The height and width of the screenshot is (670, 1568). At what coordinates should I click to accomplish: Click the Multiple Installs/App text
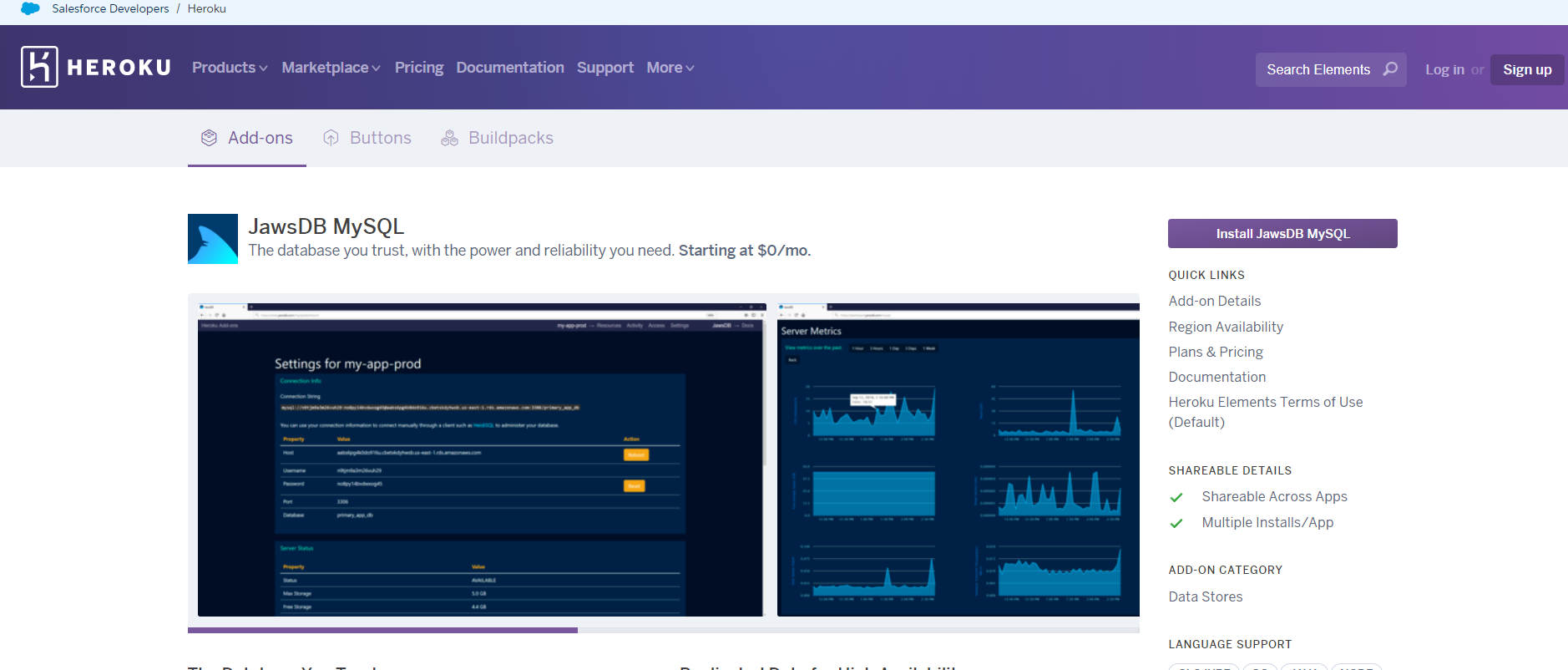click(1267, 522)
